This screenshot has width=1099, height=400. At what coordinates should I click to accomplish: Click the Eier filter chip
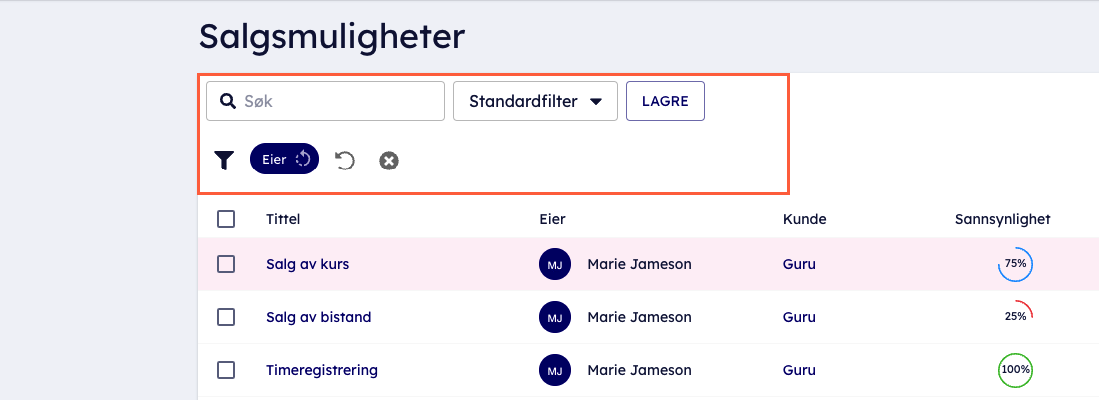coord(284,159)
